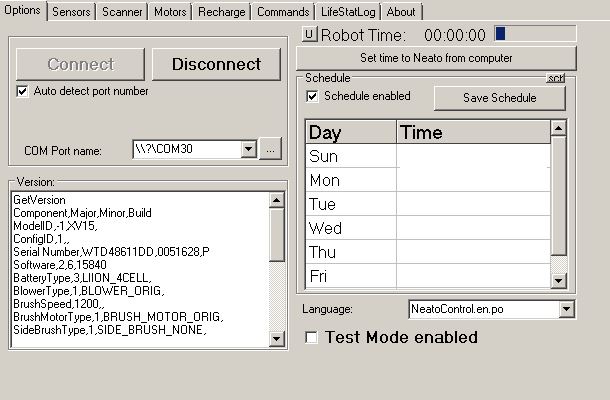The image size is (610, 400).
Task: Toggle the Auto detect port number checkbox
Action: [23, 91]
